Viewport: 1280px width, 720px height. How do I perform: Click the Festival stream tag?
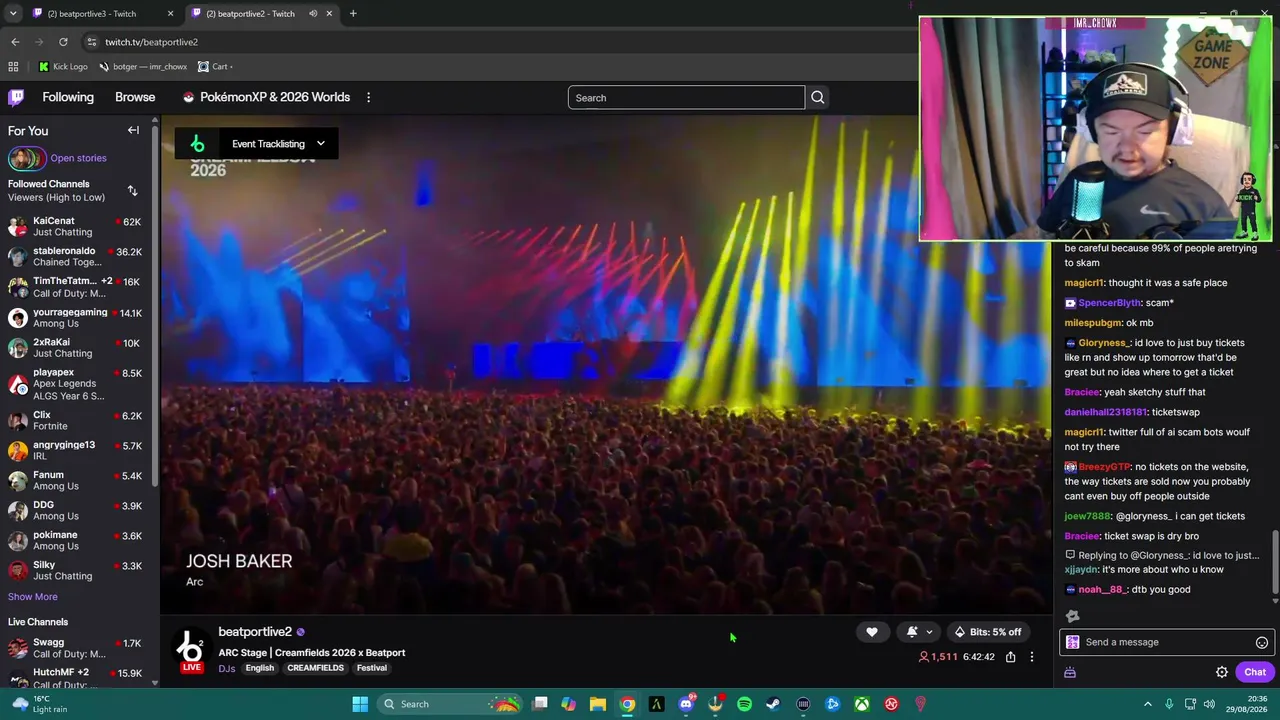(x=371, y=668)
